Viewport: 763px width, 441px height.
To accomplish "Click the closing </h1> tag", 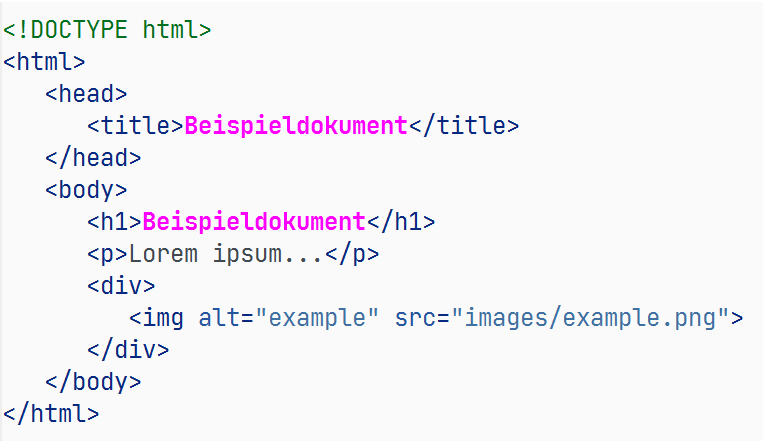I will 401,222.
